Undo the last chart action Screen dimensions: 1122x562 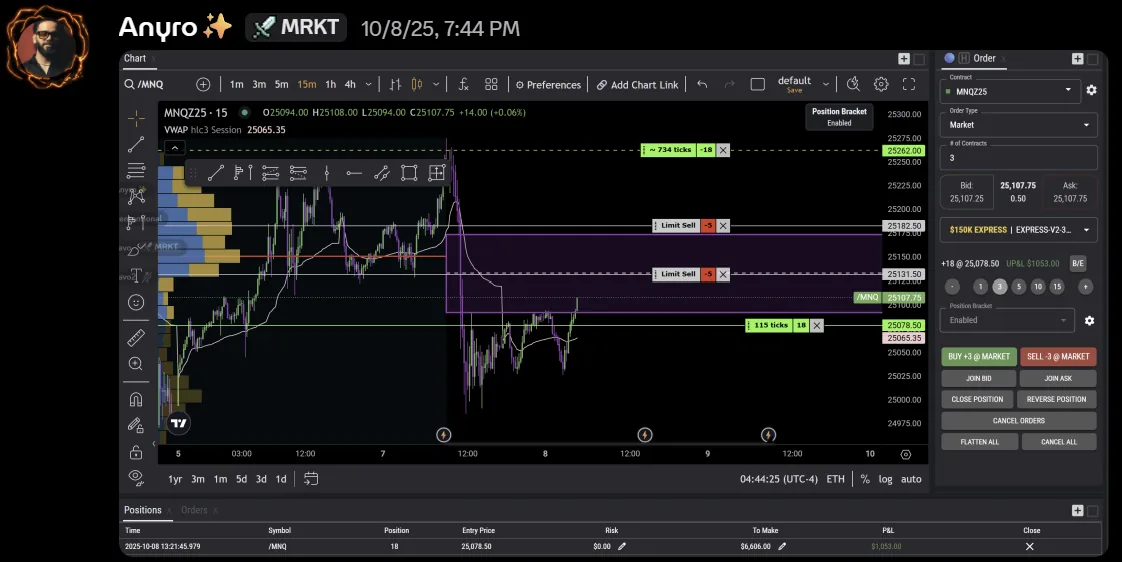coord(702,84)
